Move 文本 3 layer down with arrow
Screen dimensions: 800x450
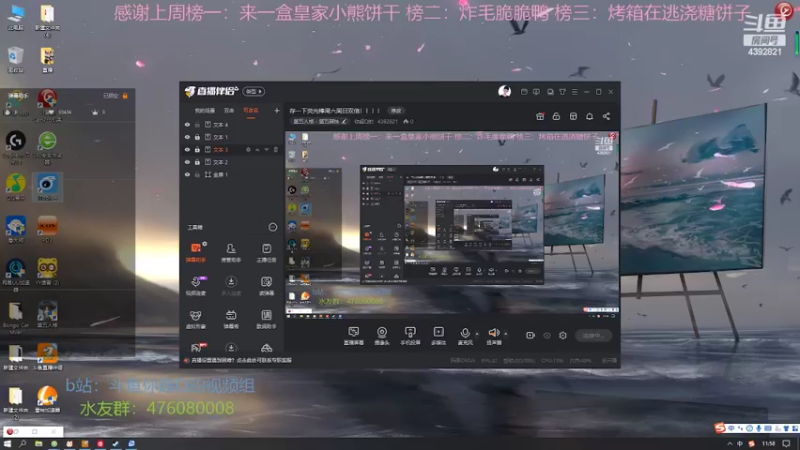tap(266, 149)
